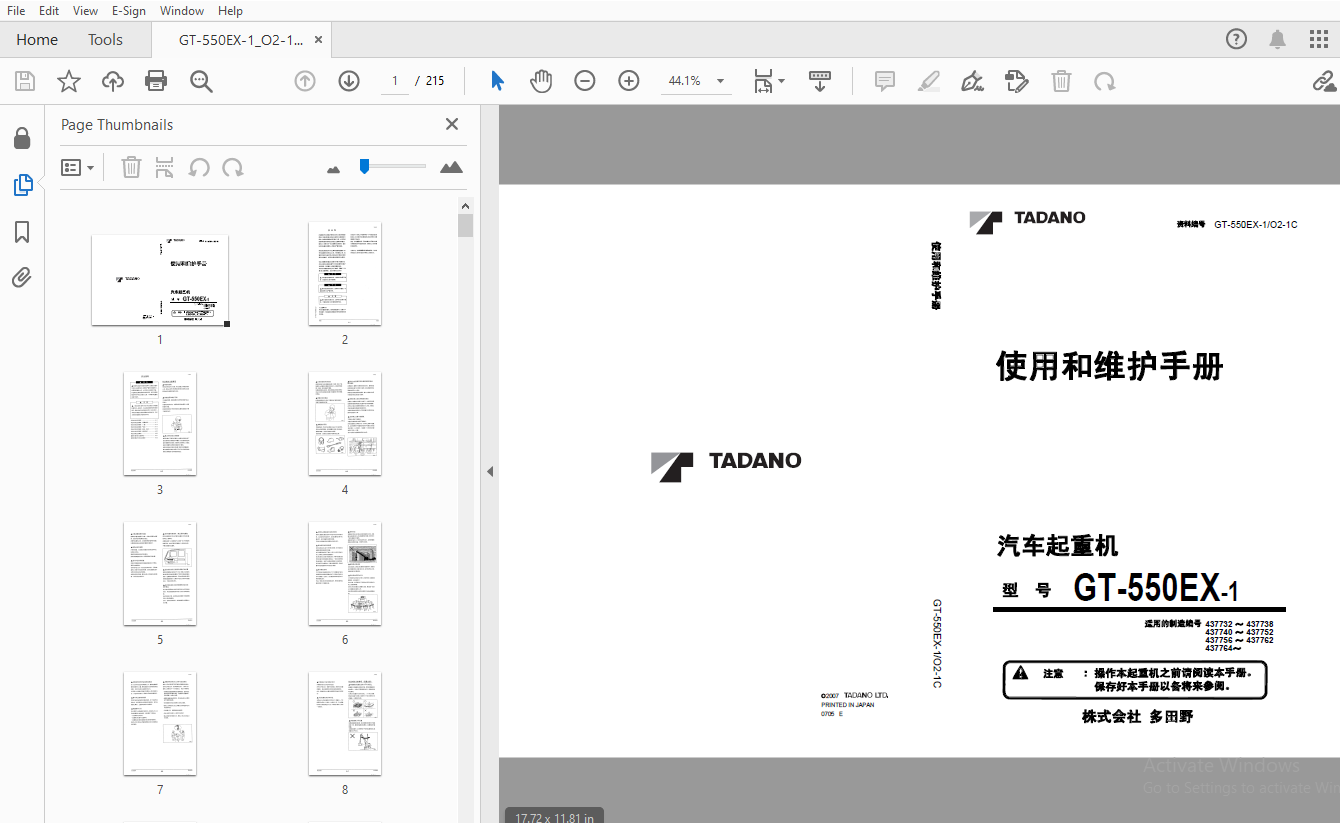Select page 2 thumbnail
This screenshot has width=1340, height=823.
[x=345, y=274]
